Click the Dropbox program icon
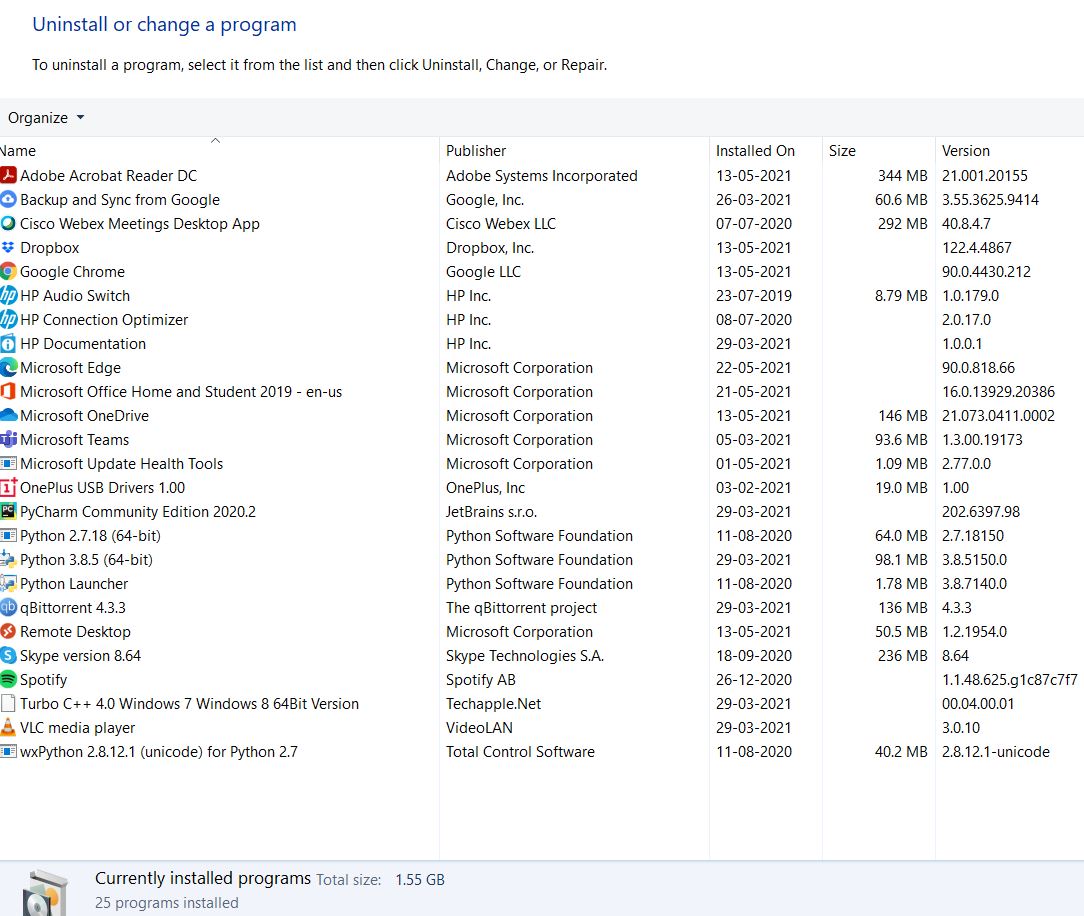The image size is (1084, 916). tap(8, 247)
